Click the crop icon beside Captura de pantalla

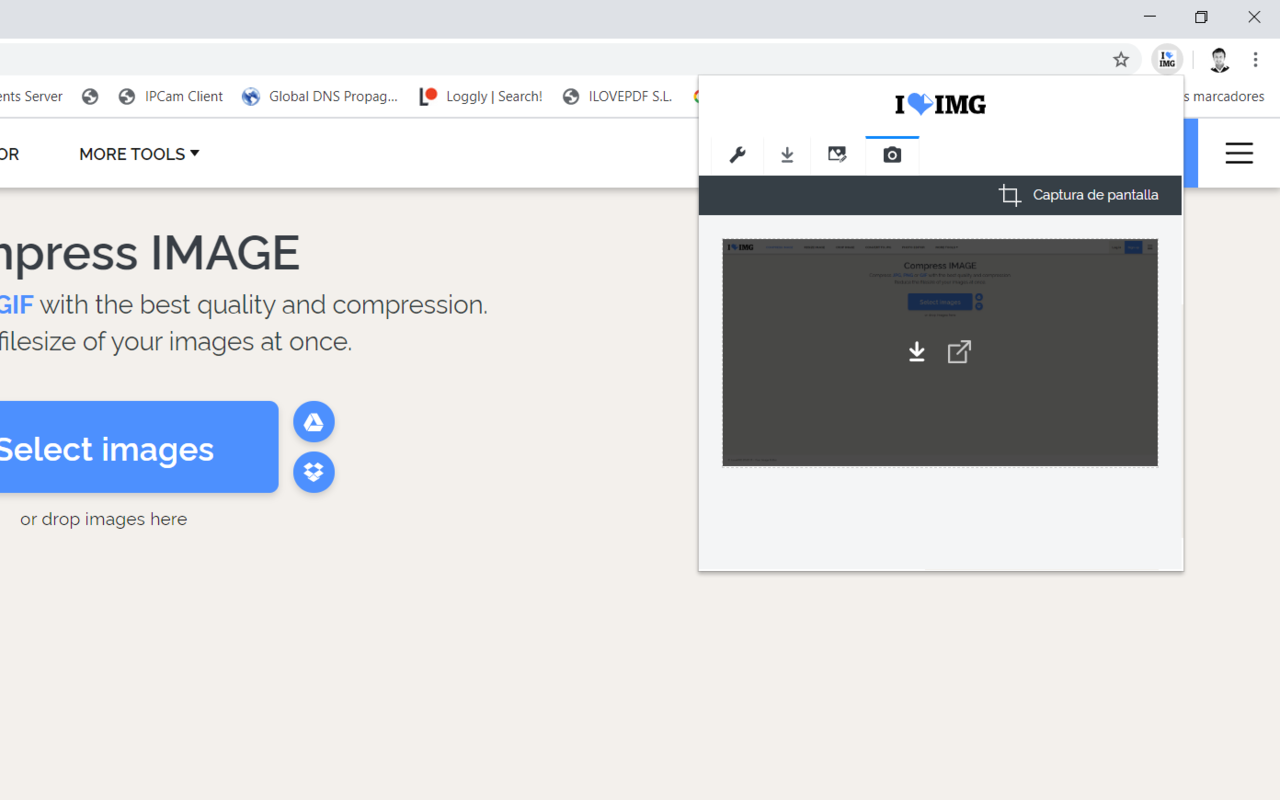click(1009, 195)
